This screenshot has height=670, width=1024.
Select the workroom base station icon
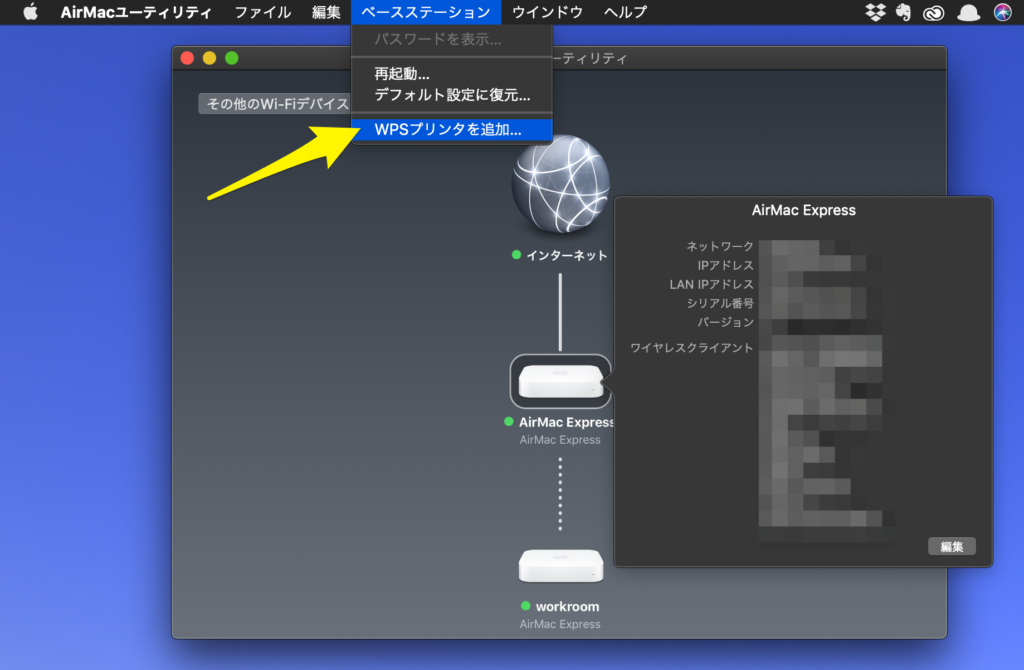(561, 566)
